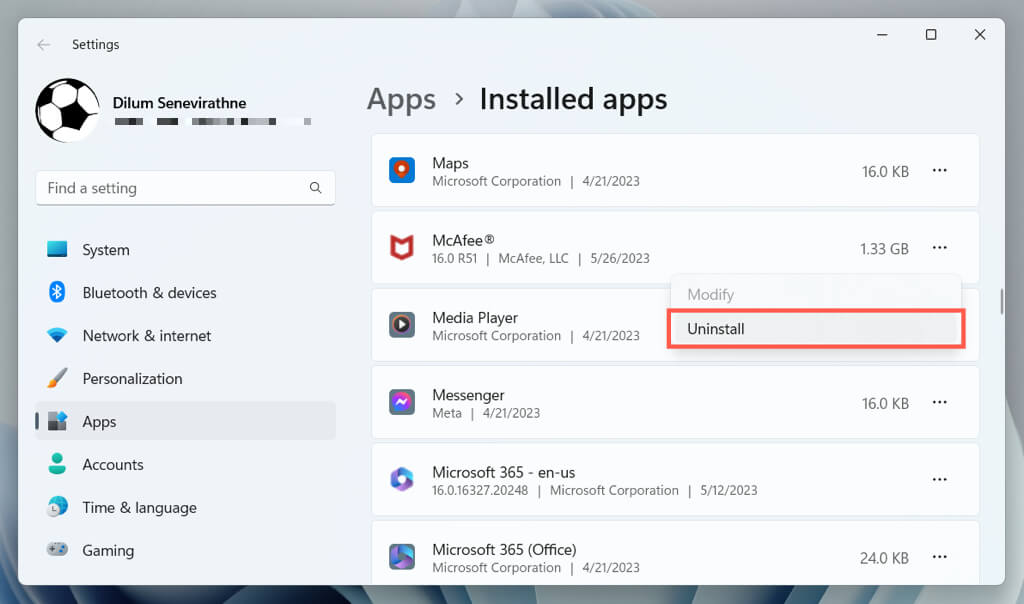The height and width of the screenshot is (604, 1024).
Task: Click the Accounts person icon
Action: click(x=57, y=464)
